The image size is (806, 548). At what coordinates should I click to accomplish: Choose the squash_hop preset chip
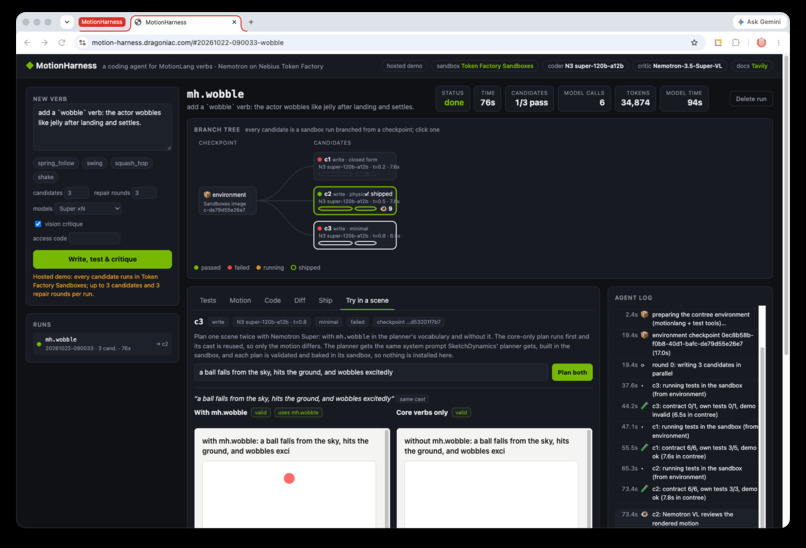click(x=132, y=163)
